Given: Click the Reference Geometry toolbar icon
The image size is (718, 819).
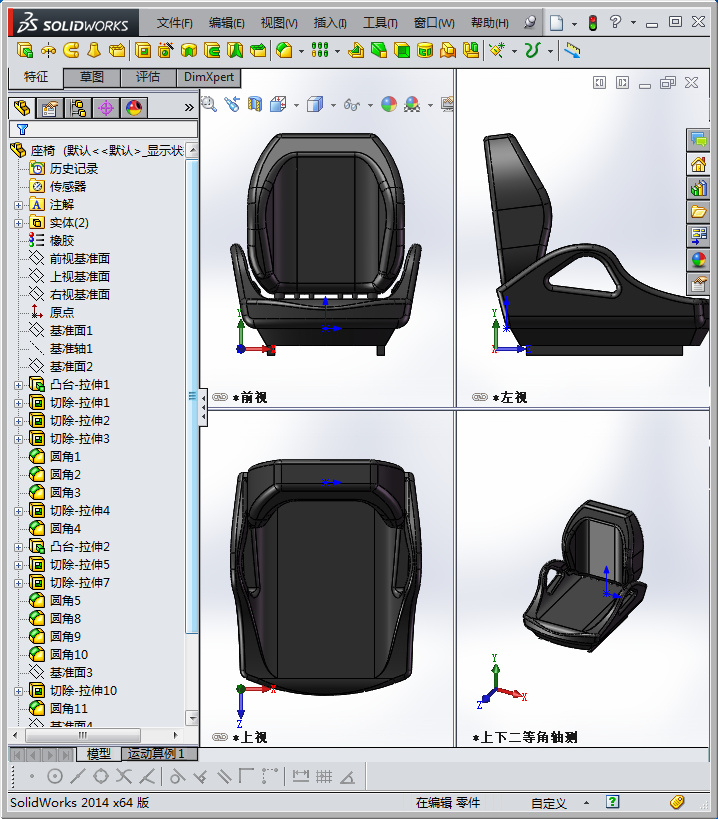Looking at the screenshot, I should tap(497, 51).
